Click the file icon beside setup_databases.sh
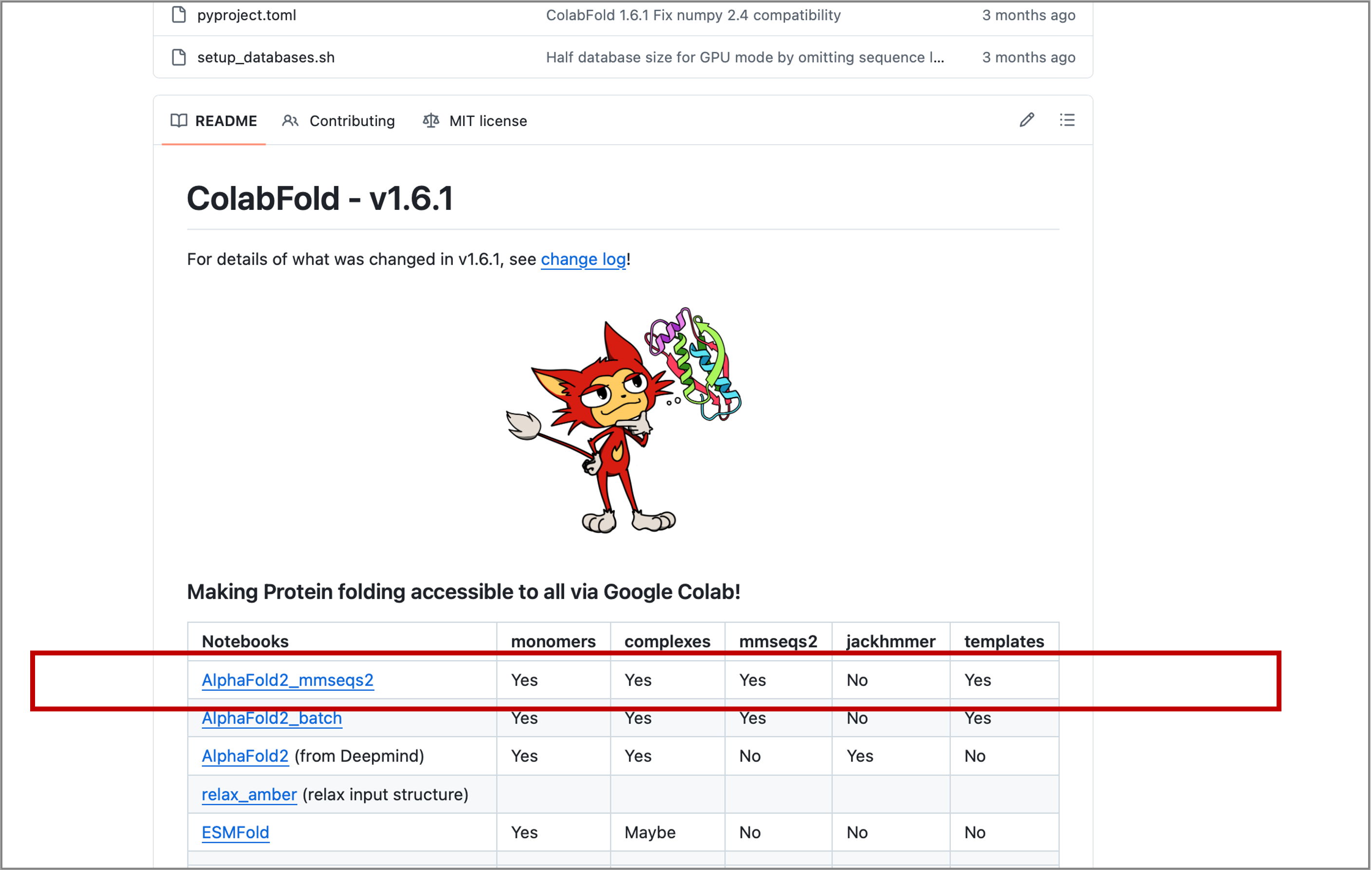 [x=179, y=57]
